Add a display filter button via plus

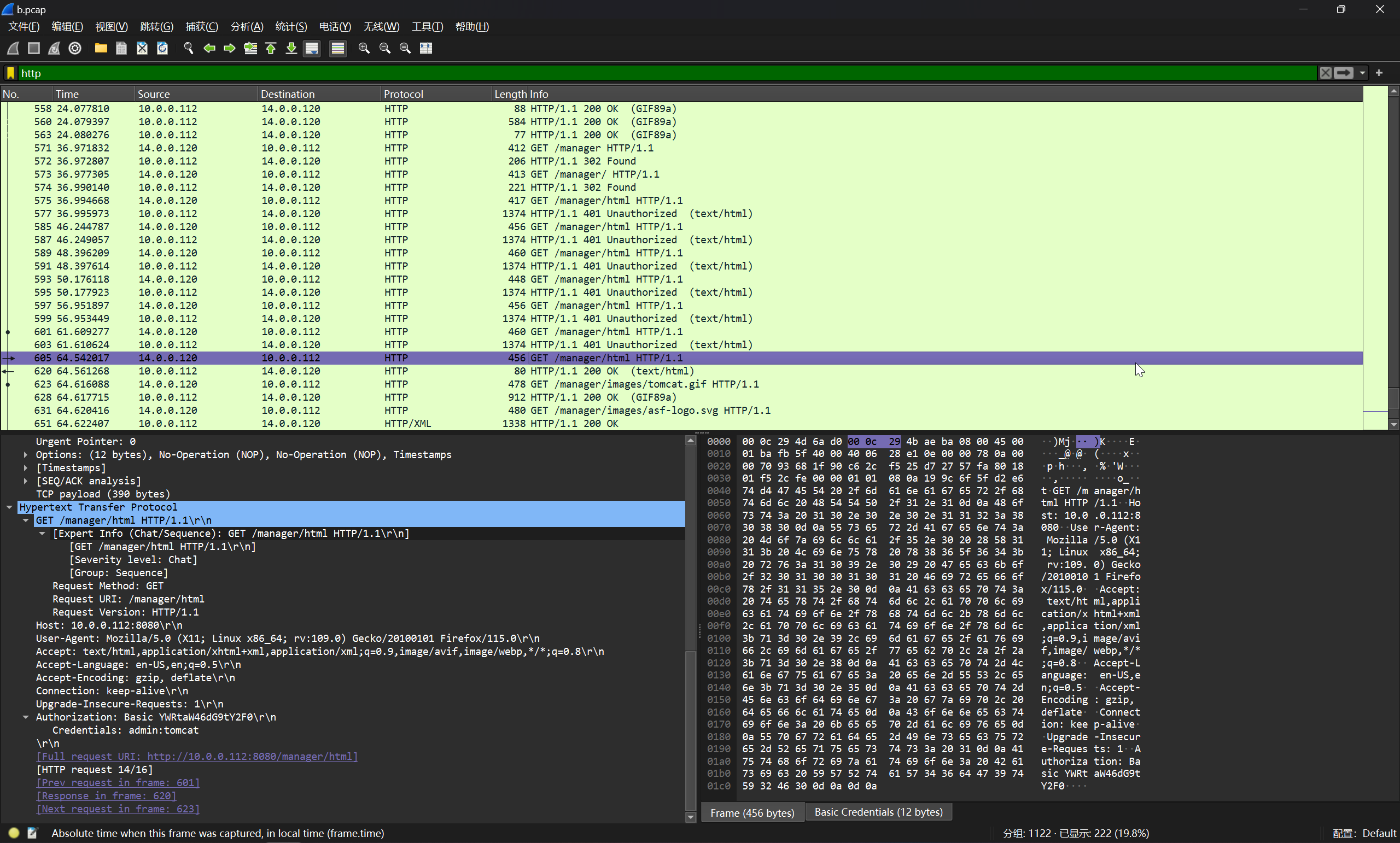1379,73
